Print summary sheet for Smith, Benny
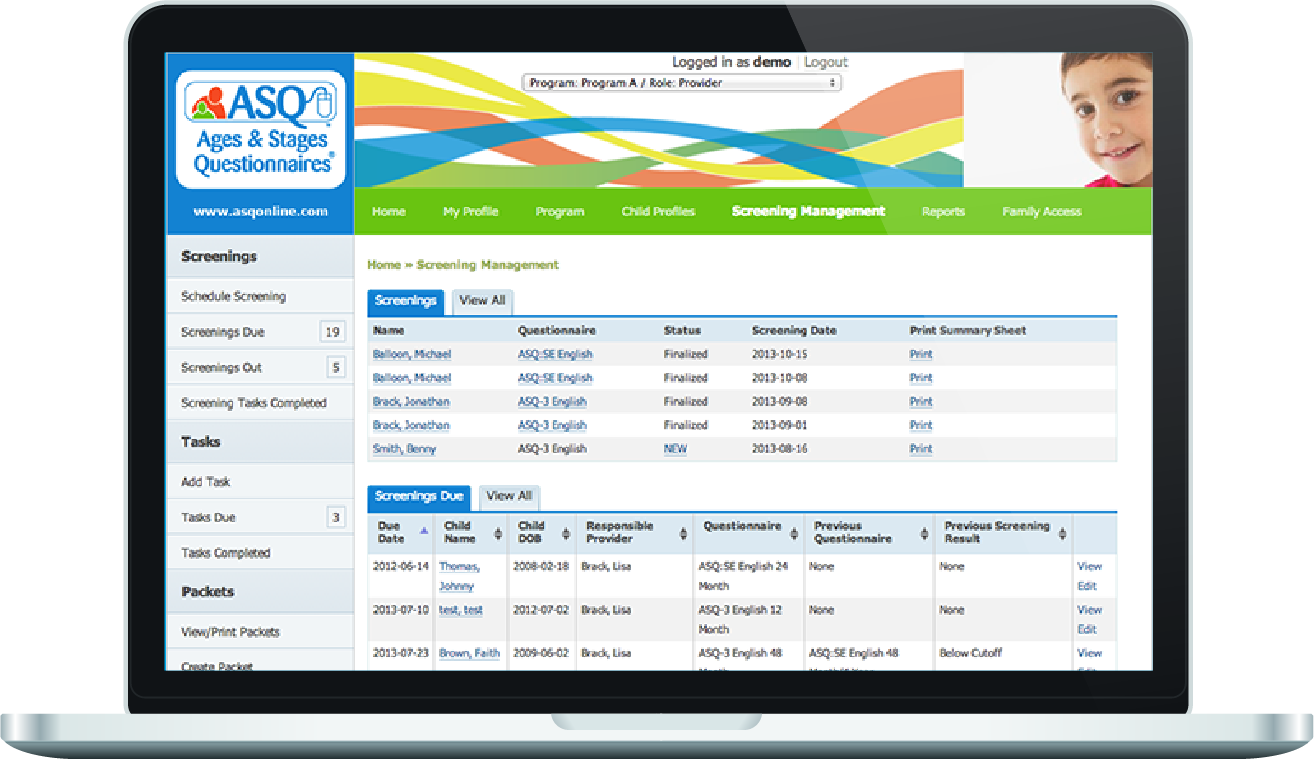 [x=919, y=449]
